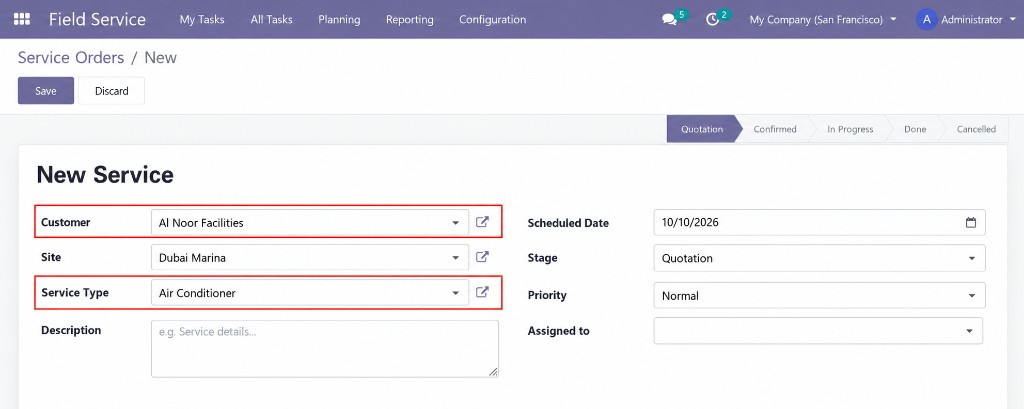The width and height of the screenshot is (1024, 409).
Task: Open the Assigned to dropdown
Action: (818, 331)
